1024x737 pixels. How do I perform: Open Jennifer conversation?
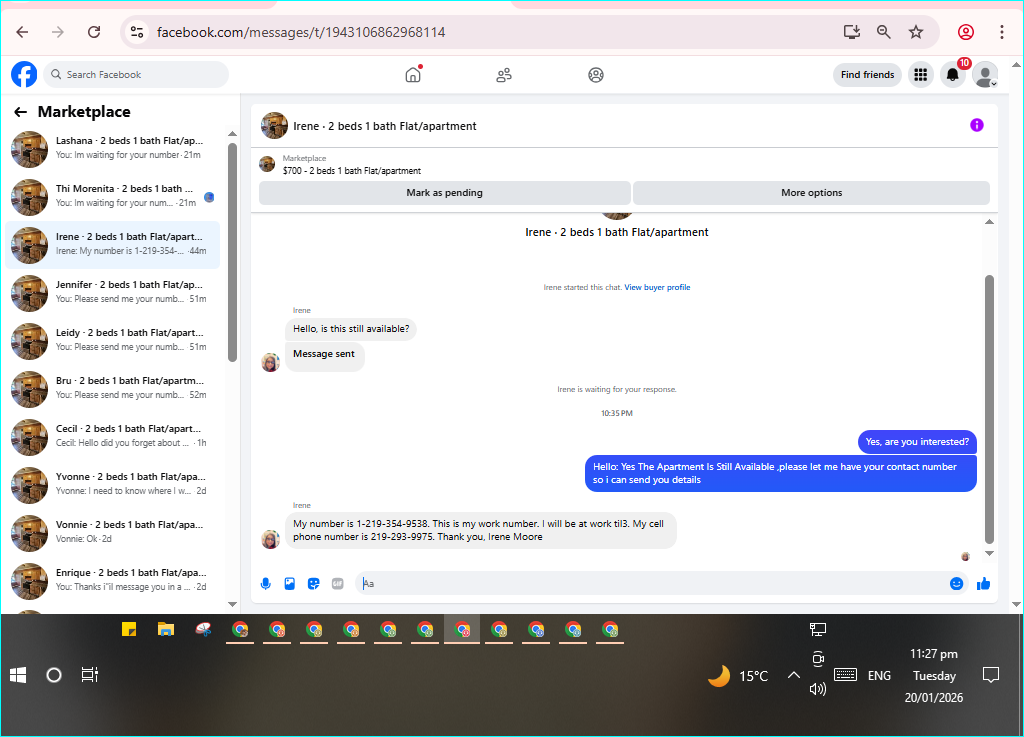point(112,293)
